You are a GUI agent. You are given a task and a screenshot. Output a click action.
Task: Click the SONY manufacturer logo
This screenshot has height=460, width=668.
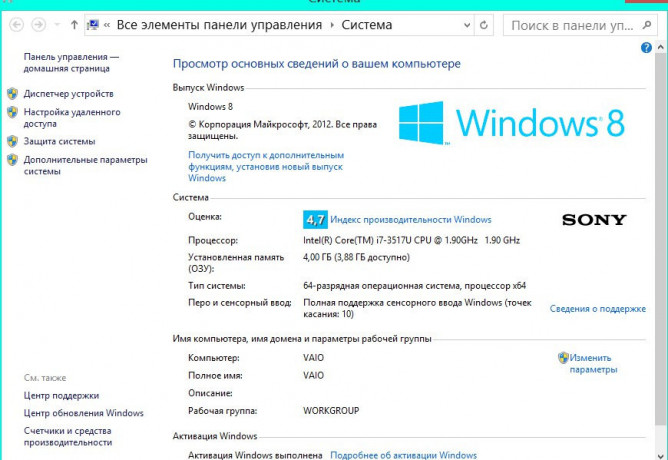coord(594,220)
